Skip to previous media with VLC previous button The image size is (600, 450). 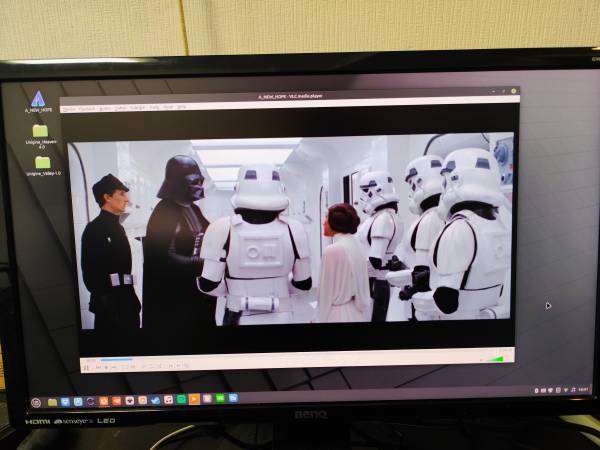(x=98, y=367)
